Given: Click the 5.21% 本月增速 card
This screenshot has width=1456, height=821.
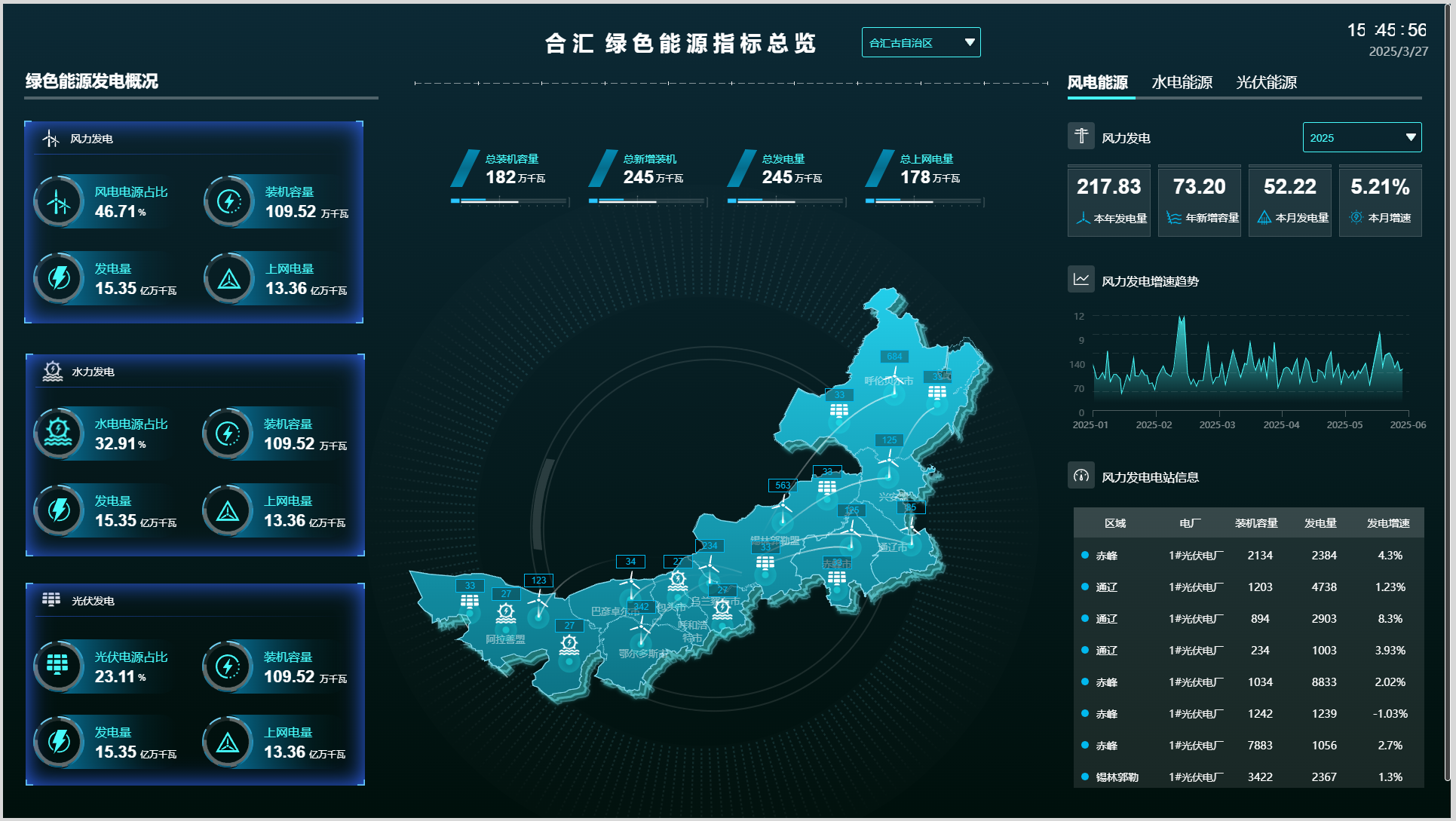Looking at the screenshot, I should click(1380, 201).
